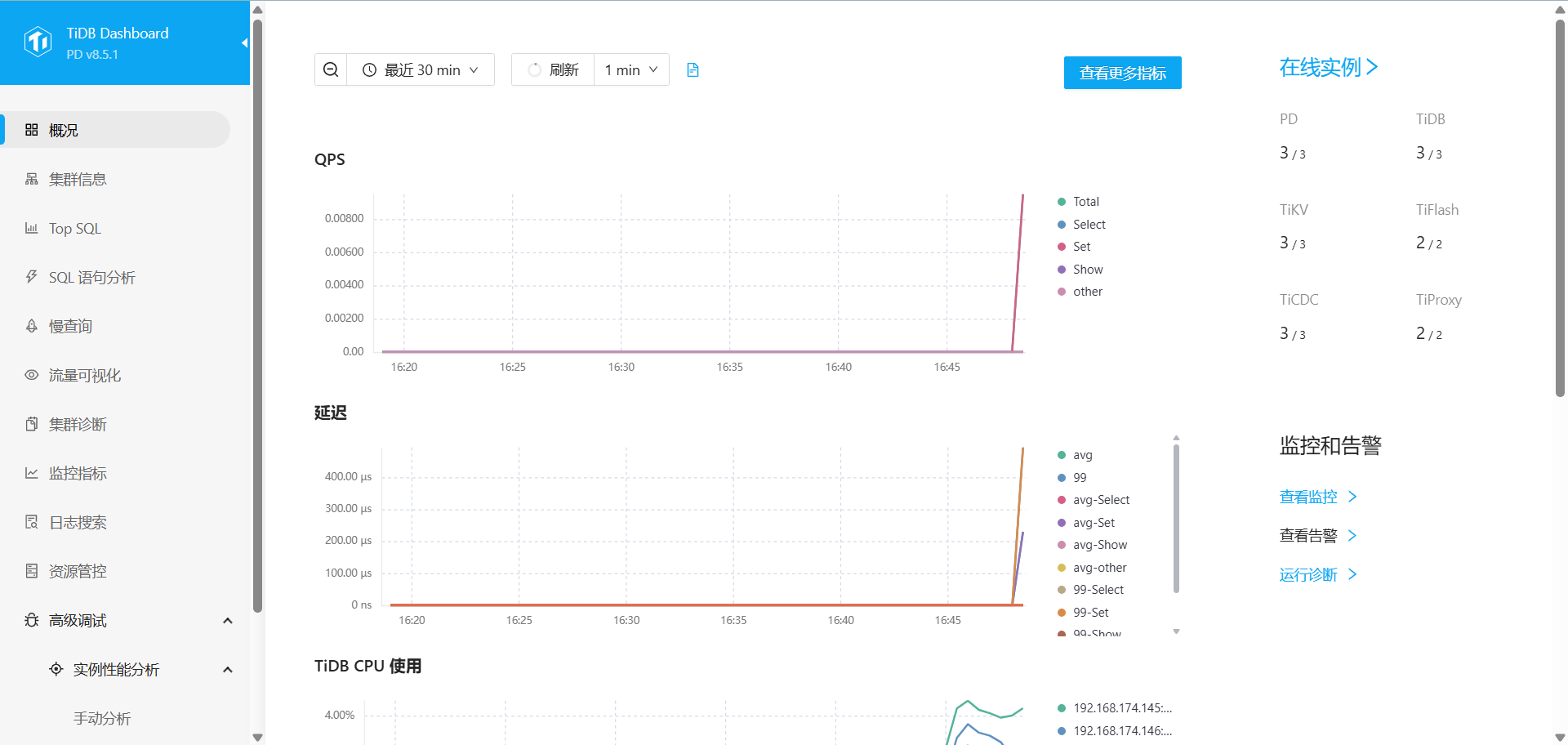The height and width of the screenshot is (745, 1568).
Task: Click the 概况 grid icon in sidebar
Action: pos(32,130)
